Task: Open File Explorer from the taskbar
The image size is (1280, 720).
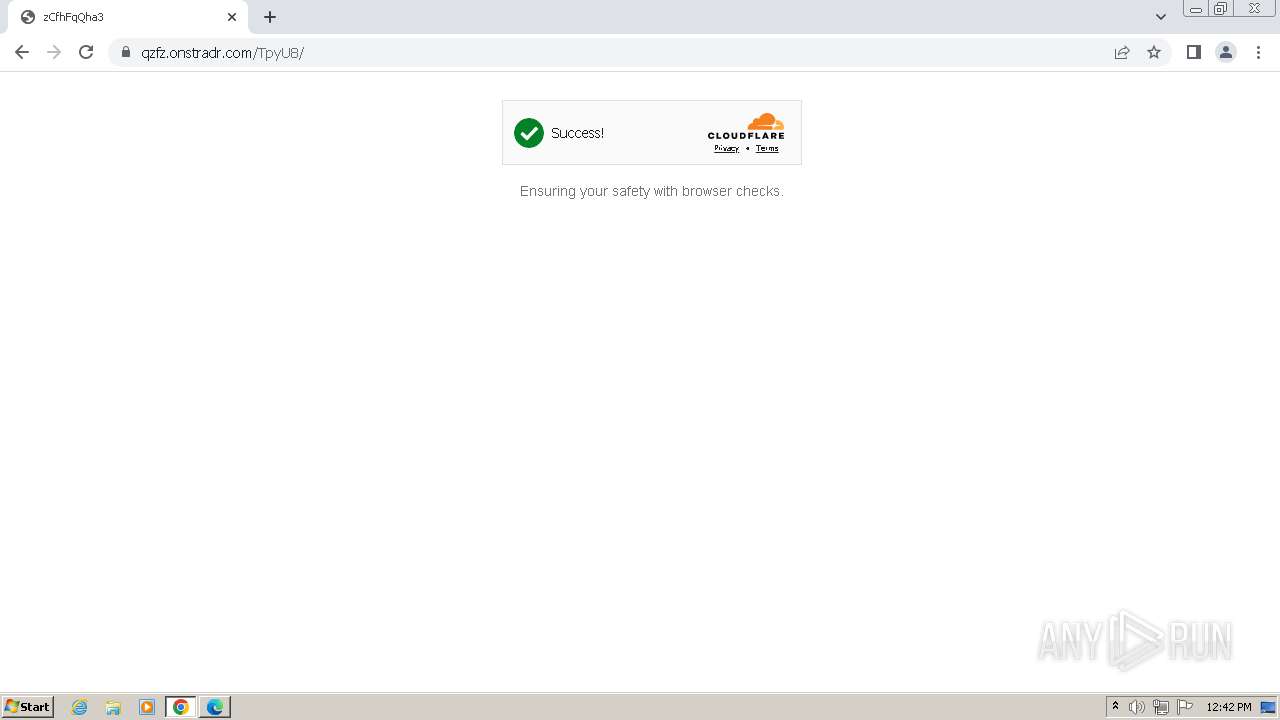Action: click(x=113, y=707)
